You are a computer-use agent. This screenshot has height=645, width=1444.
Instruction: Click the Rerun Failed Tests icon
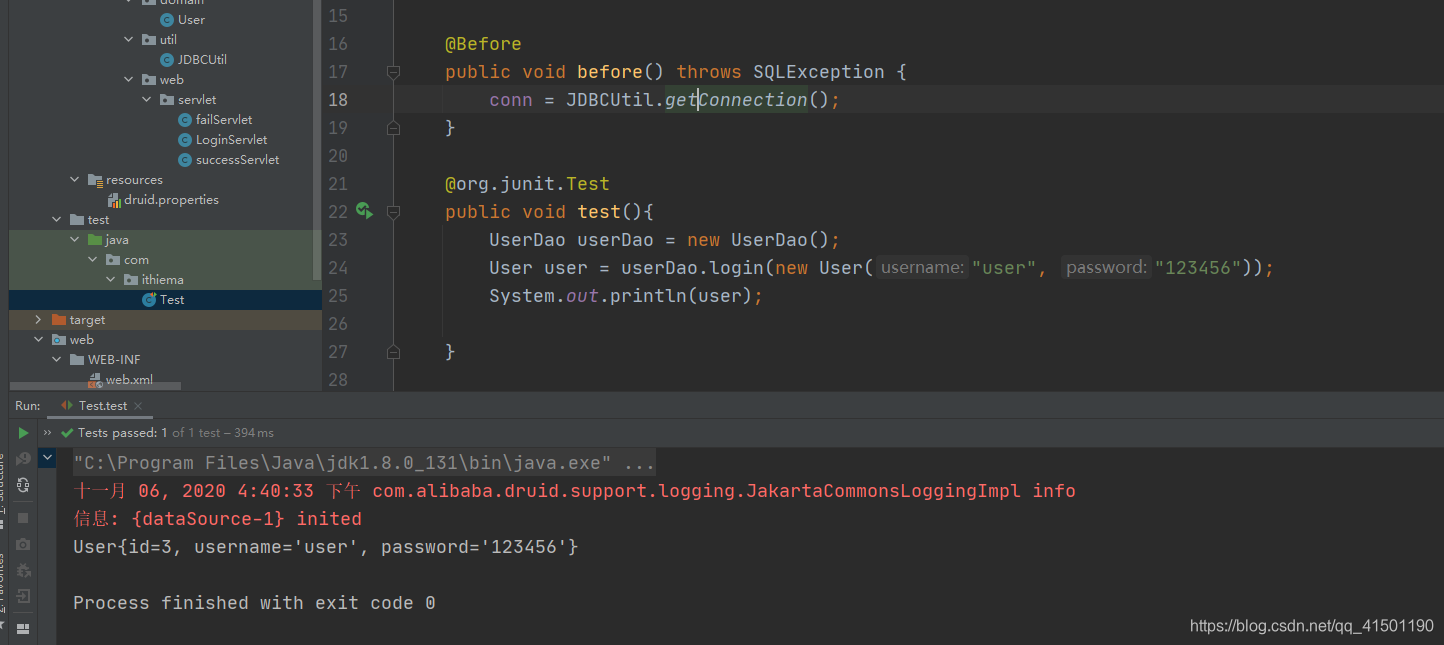tap(22, 457)
